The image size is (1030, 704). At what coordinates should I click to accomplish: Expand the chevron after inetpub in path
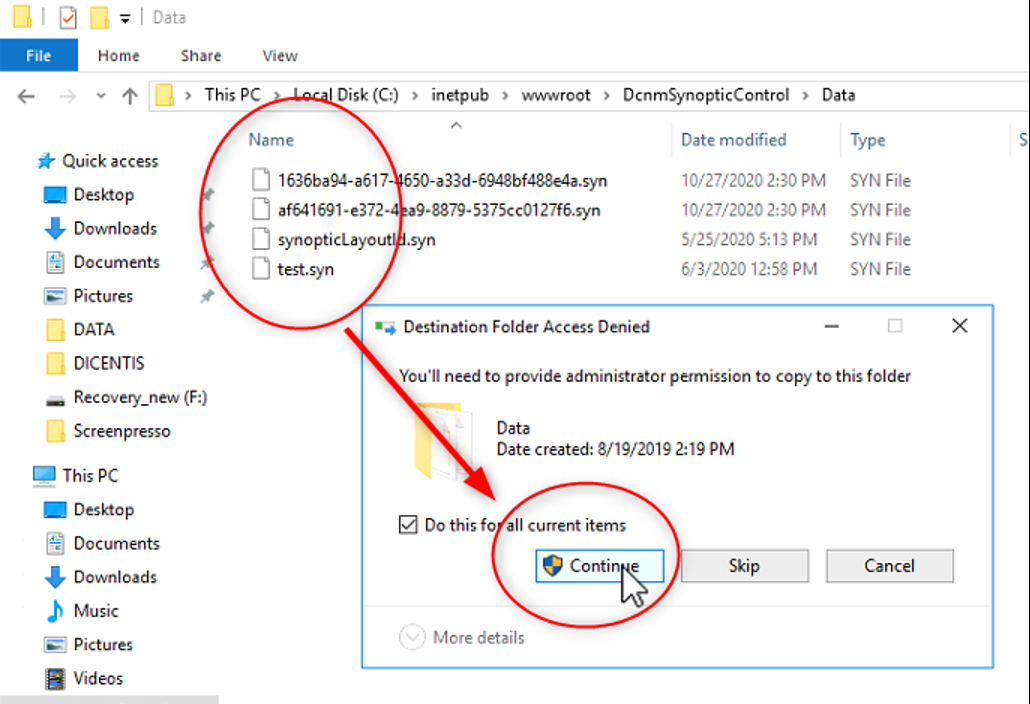pos(505,96)
